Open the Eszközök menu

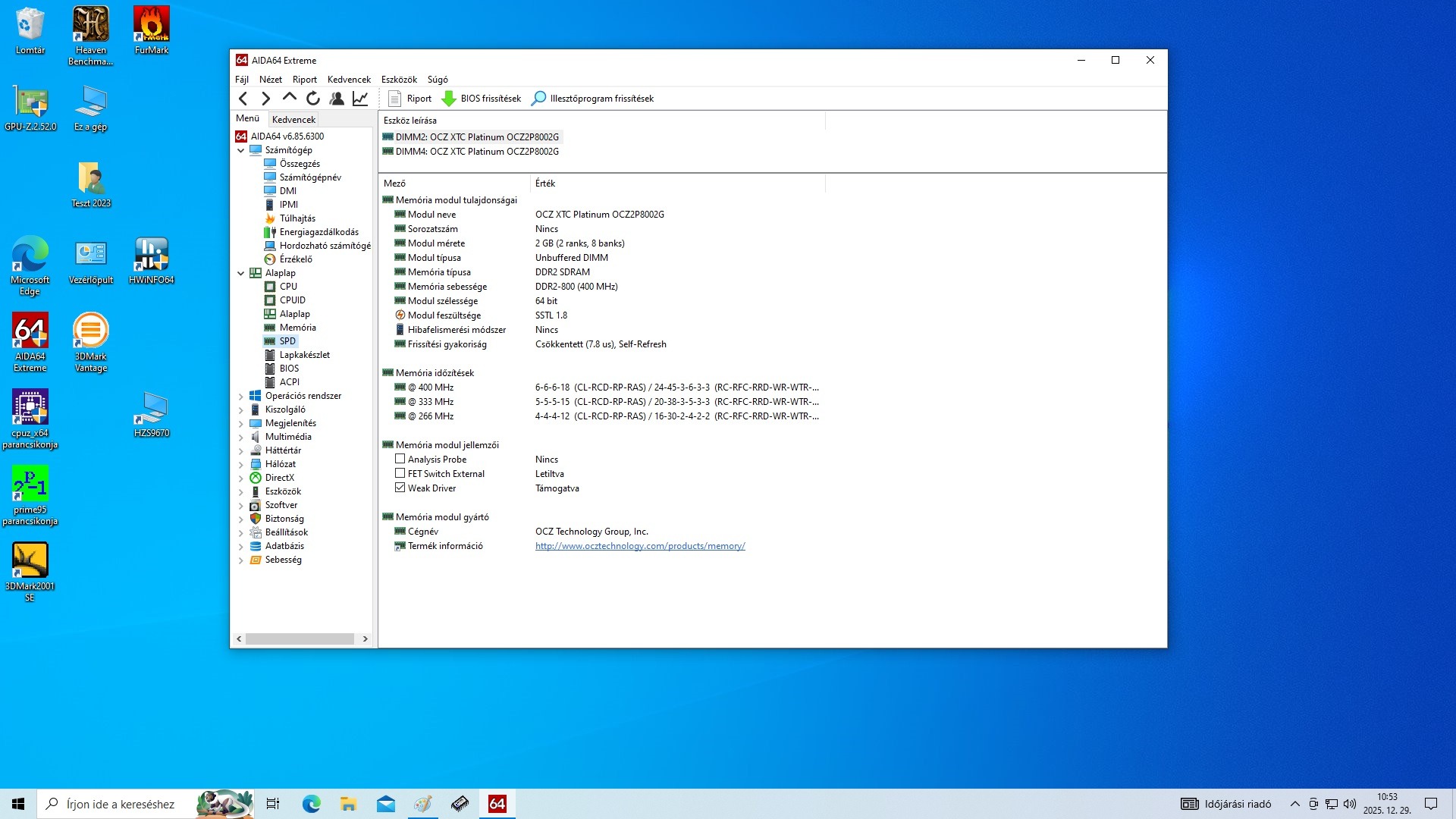coord(399,80)
